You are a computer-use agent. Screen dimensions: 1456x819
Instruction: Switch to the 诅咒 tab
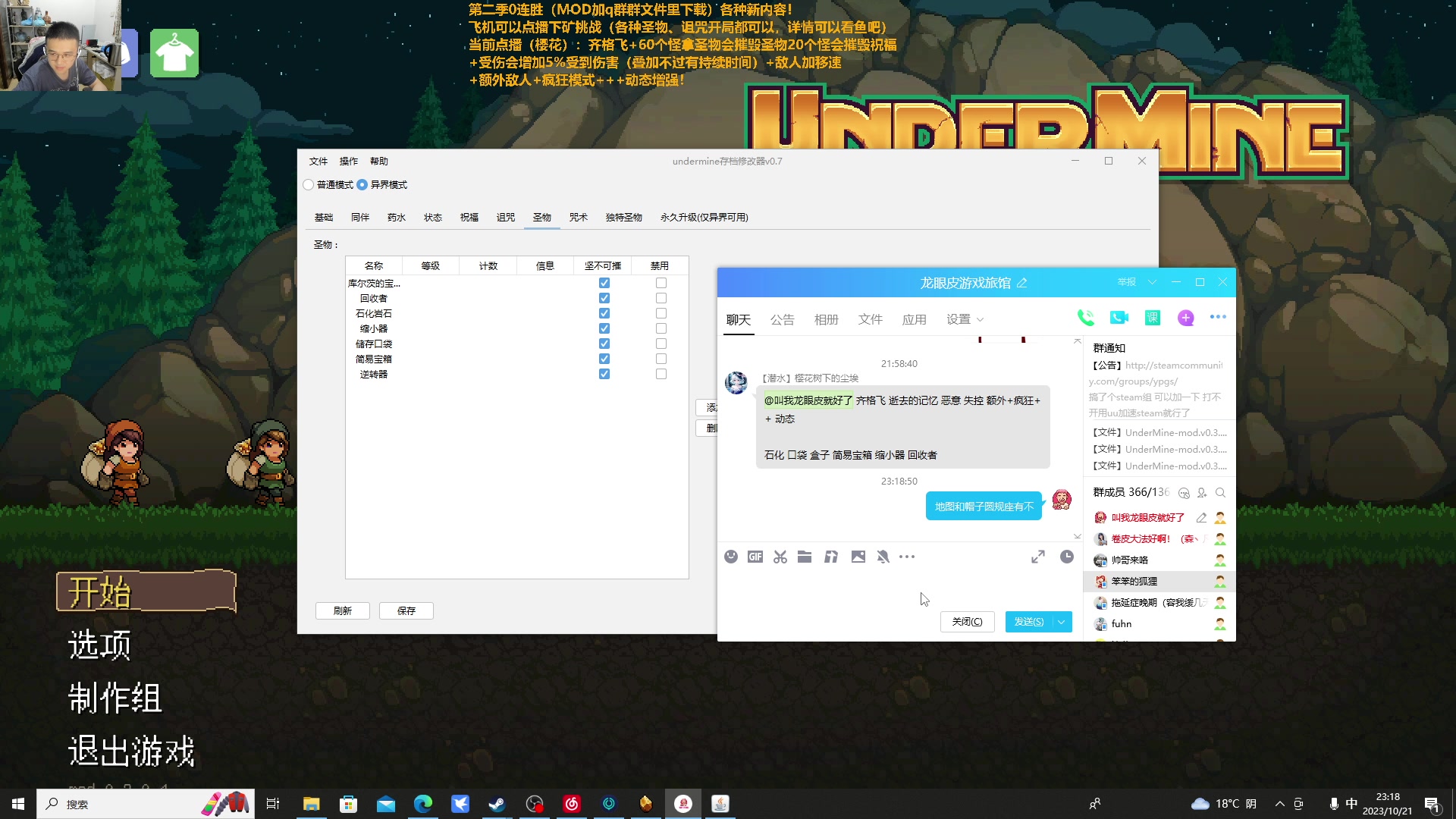(x=506, y=218)
